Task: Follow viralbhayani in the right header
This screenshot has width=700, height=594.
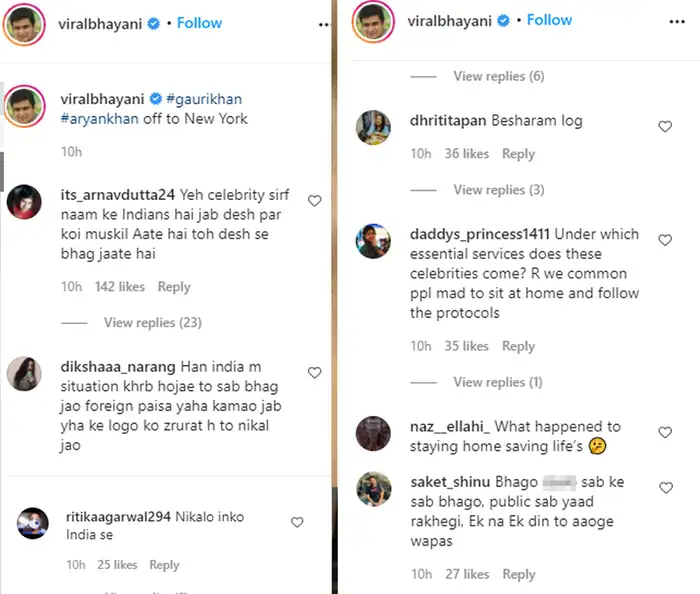Action: point(549,20)
